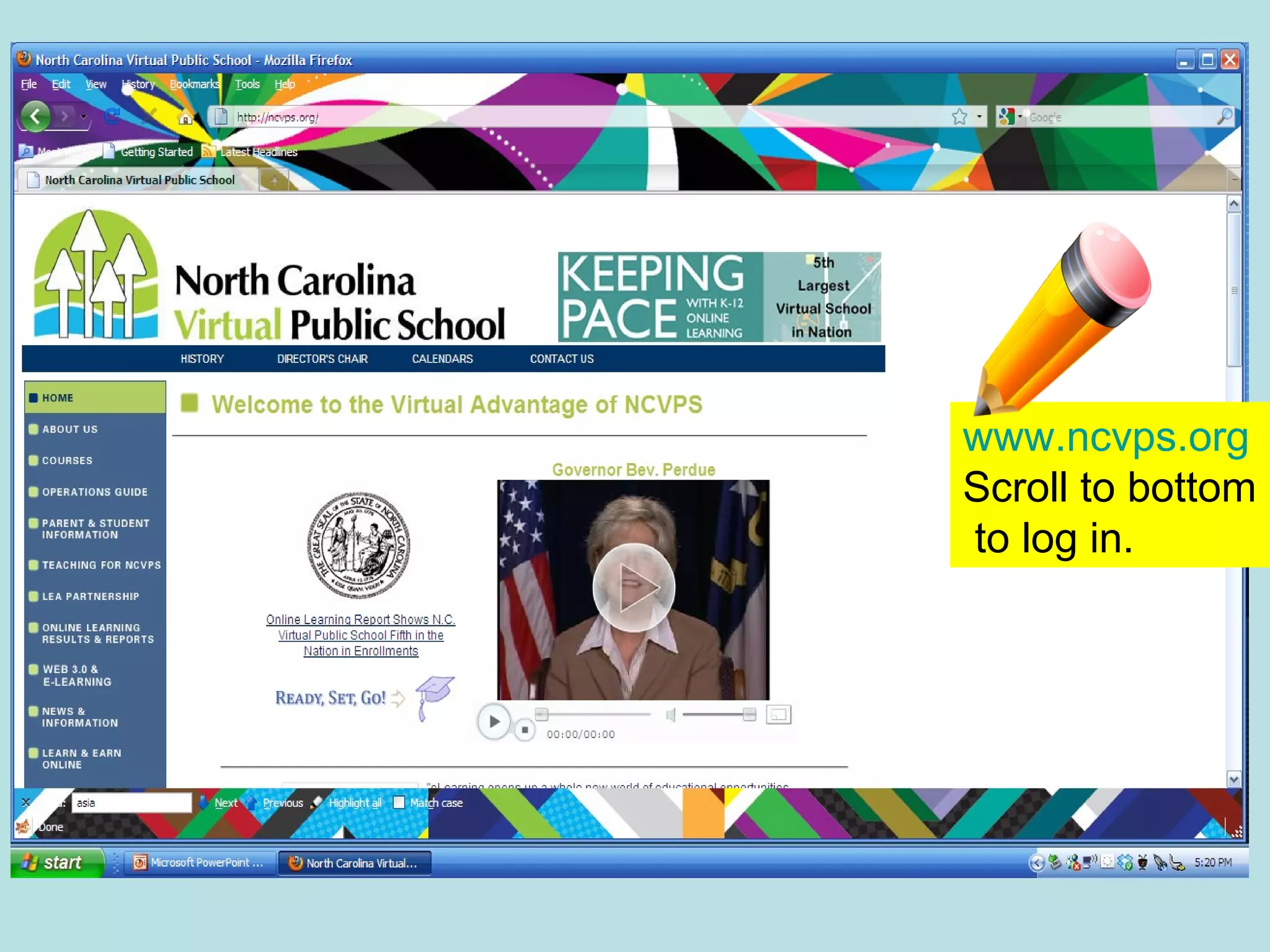Open the back/forward history dropdown arrow

click(84, 117)
